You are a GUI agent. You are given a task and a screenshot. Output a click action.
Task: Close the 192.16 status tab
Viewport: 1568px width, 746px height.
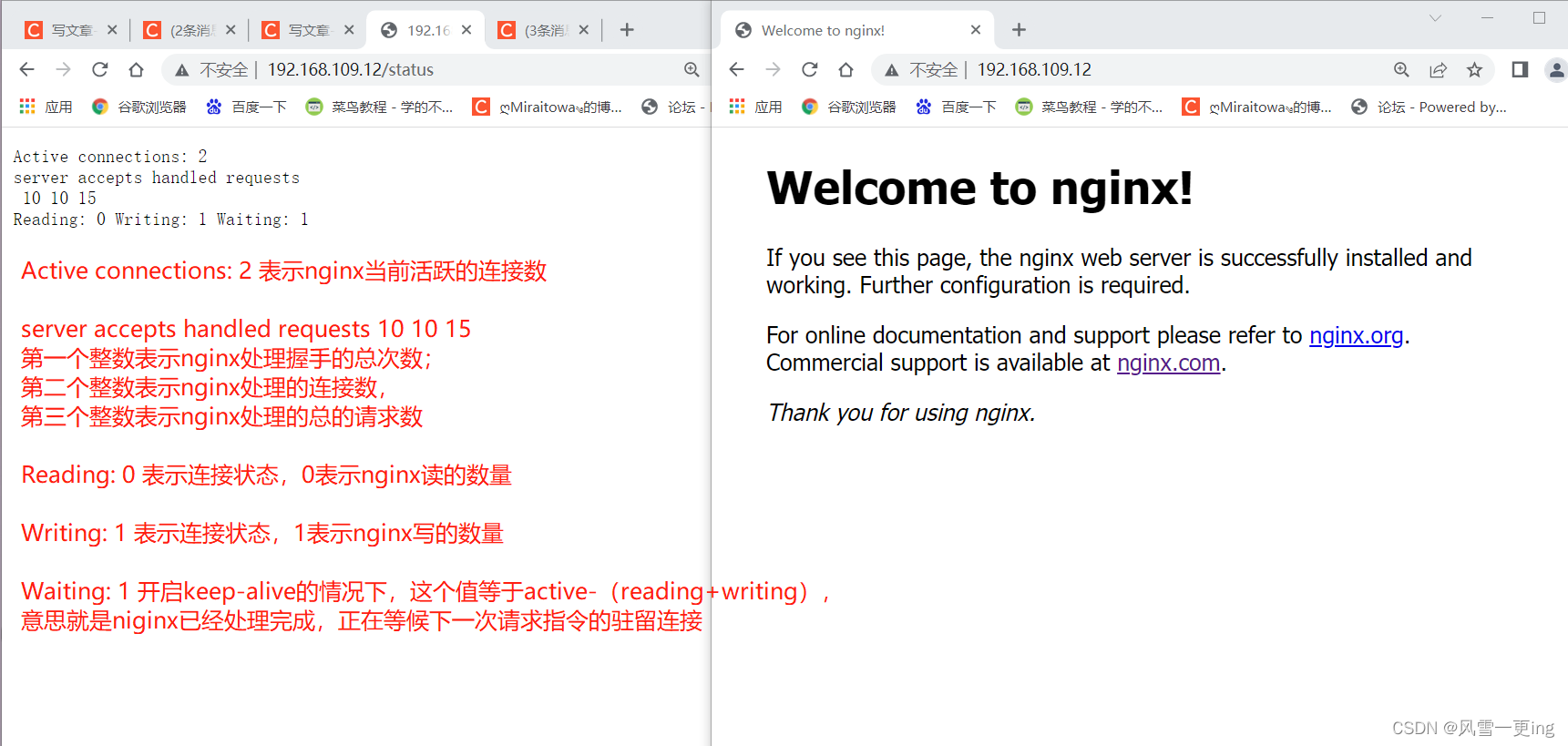(x=466, y=30)
